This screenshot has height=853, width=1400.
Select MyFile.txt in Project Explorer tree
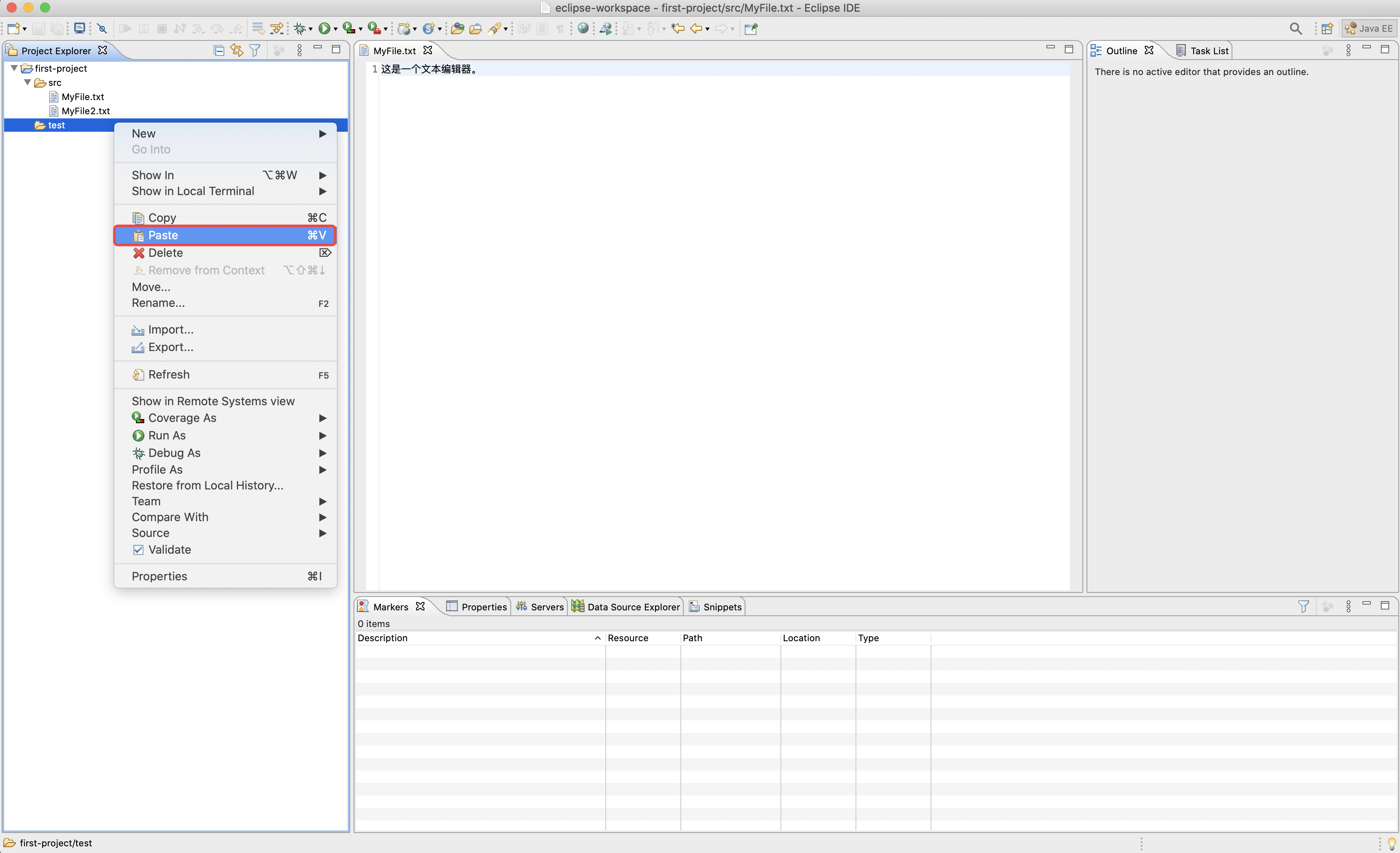point(83,97)
